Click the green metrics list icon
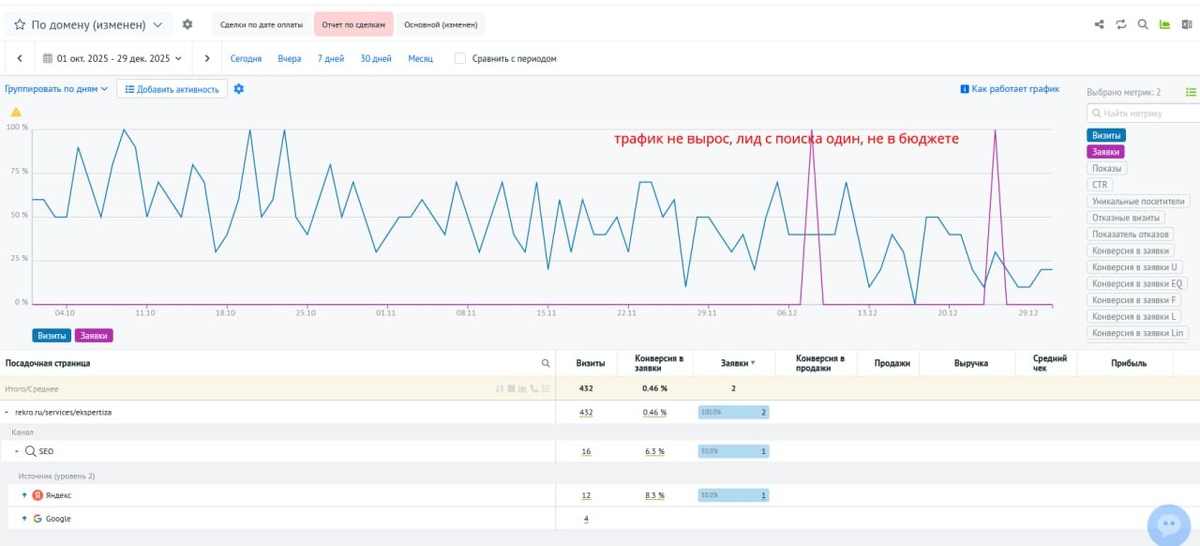Image resolution: width=1200 pixels, height=546 pixels. click(x=1190, y=92)
